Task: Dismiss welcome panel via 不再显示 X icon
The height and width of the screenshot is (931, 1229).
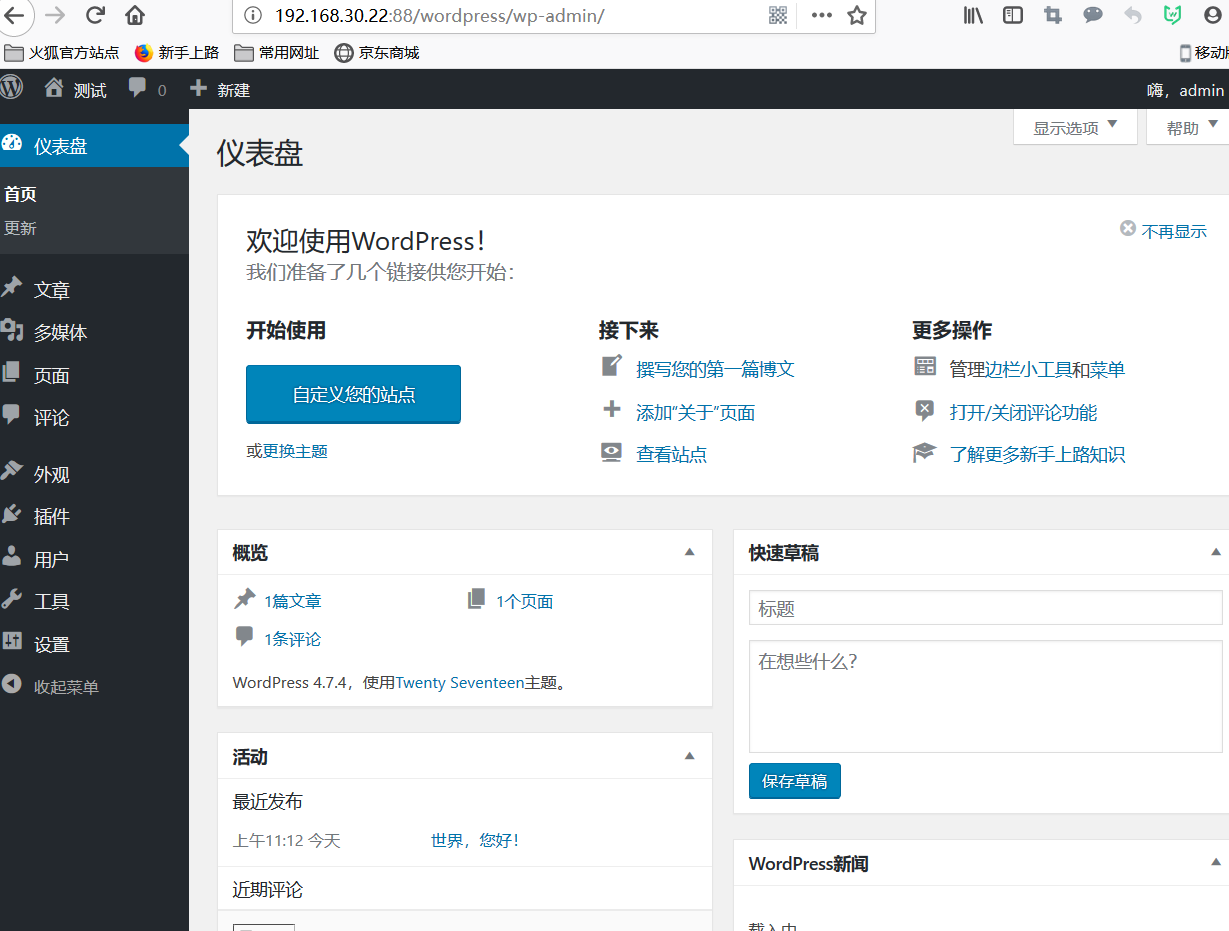Action: pyautogui.click(x=1128, y=229)
